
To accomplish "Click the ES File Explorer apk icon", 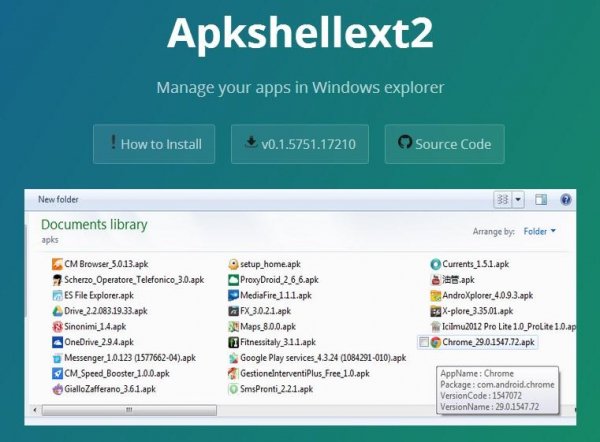I will pyautogui.click(x=57, y=295).
